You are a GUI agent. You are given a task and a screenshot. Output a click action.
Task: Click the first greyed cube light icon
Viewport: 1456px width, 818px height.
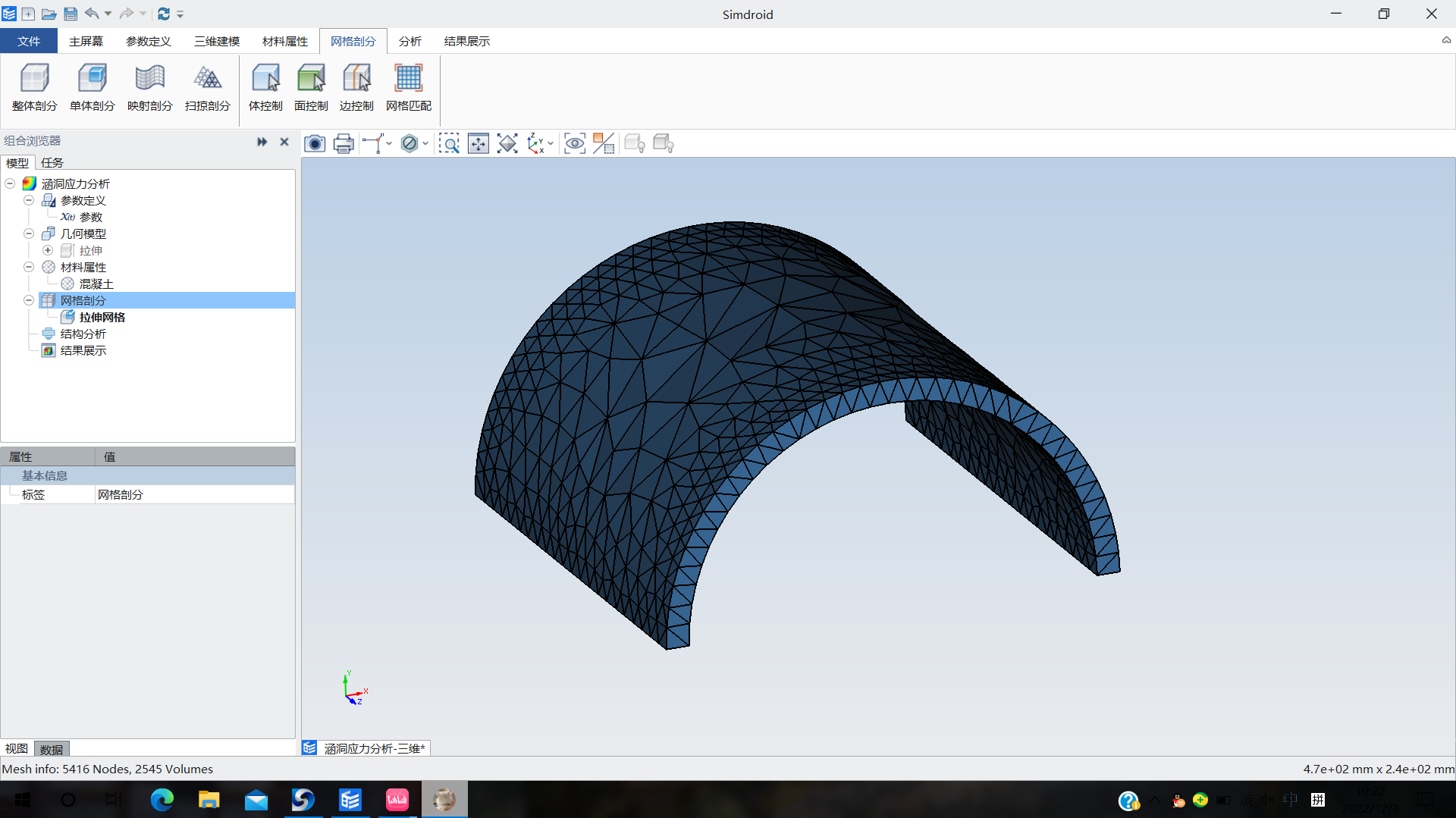635,143
